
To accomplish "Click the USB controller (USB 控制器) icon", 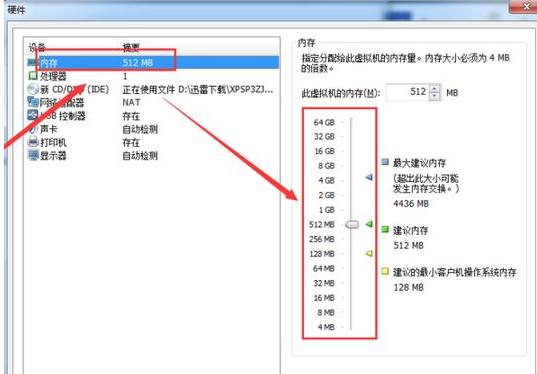I will point(33,115).
